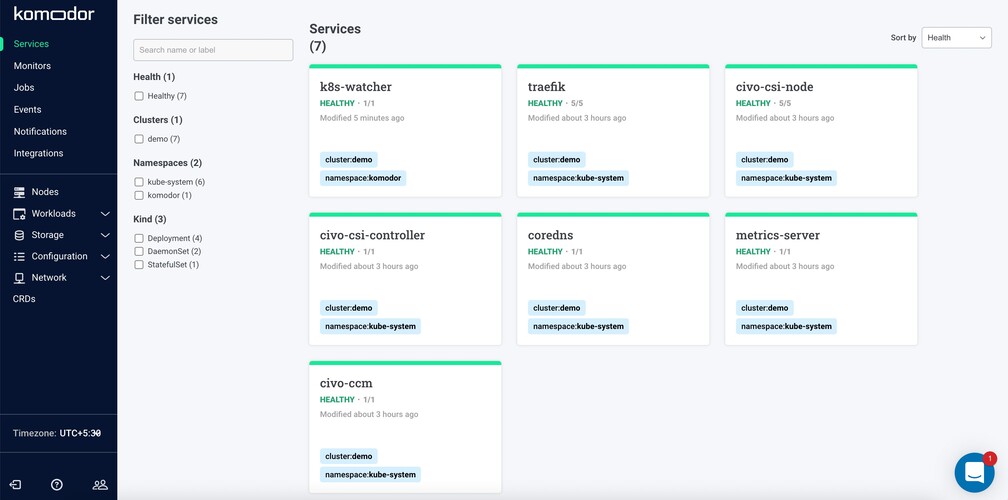Image resolution: width=1008 pixels, height=500 pixels.
Task: Check the demo (7) cluster filter
Action: click(x=139, y=139)
